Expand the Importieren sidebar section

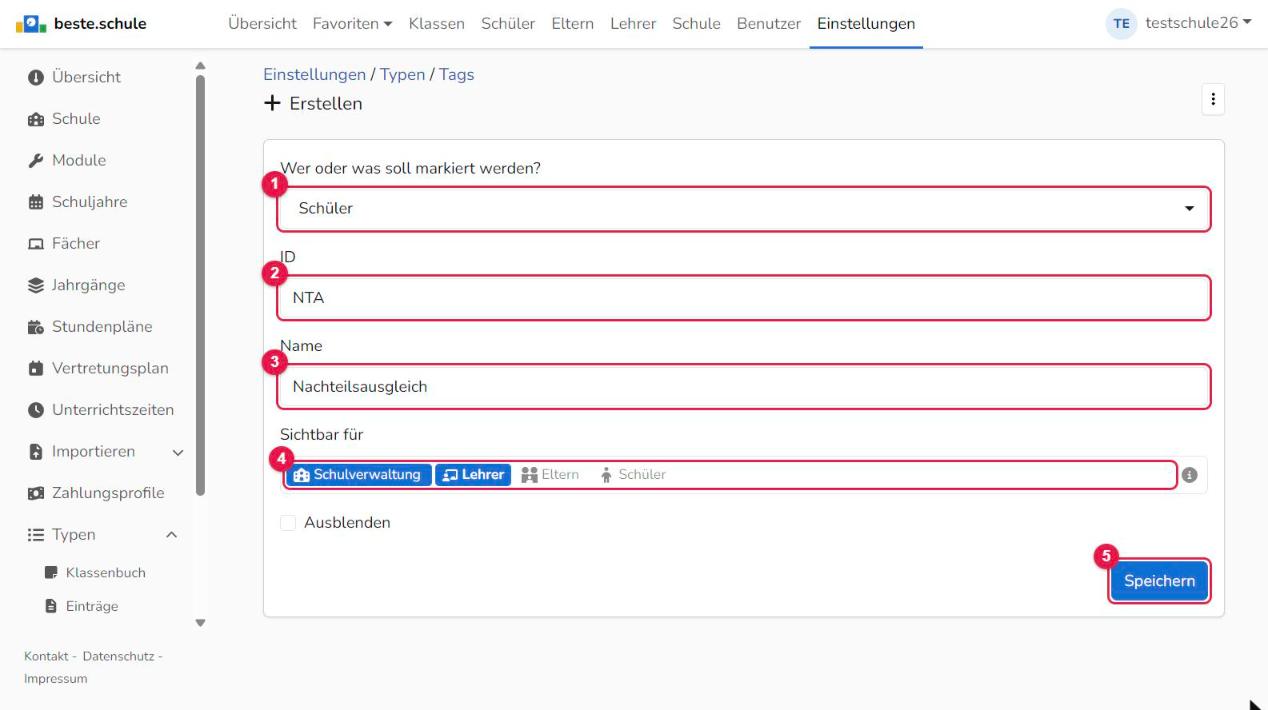click(x=178, y=452)
